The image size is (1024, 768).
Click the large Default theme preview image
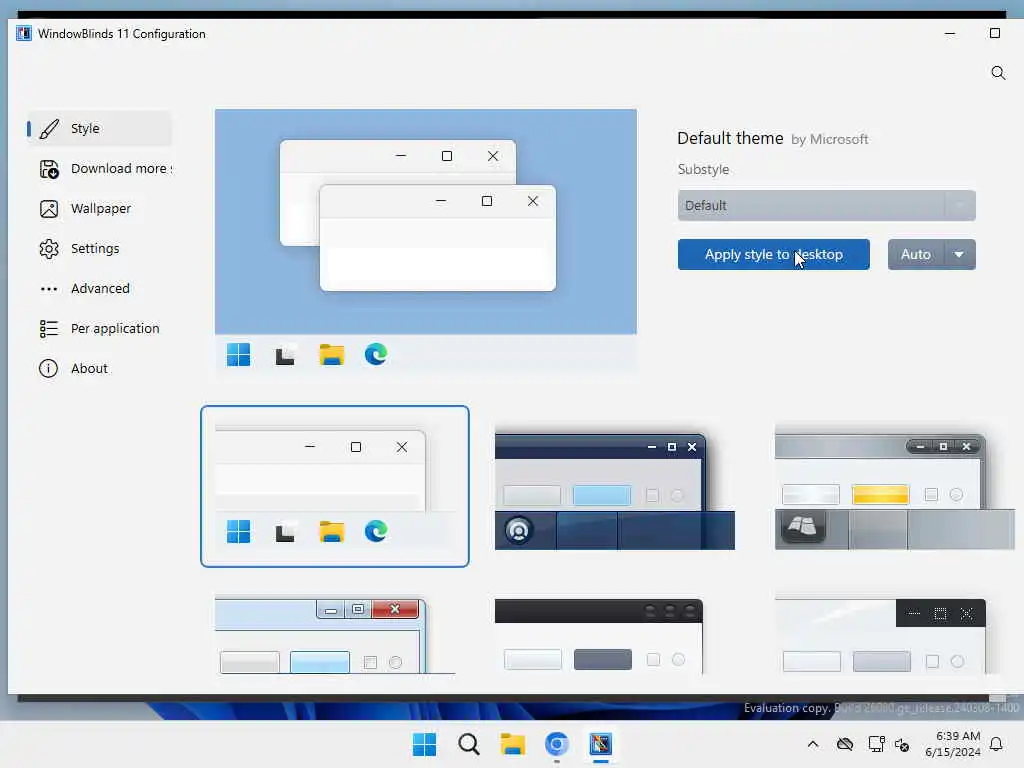(426, 242)
